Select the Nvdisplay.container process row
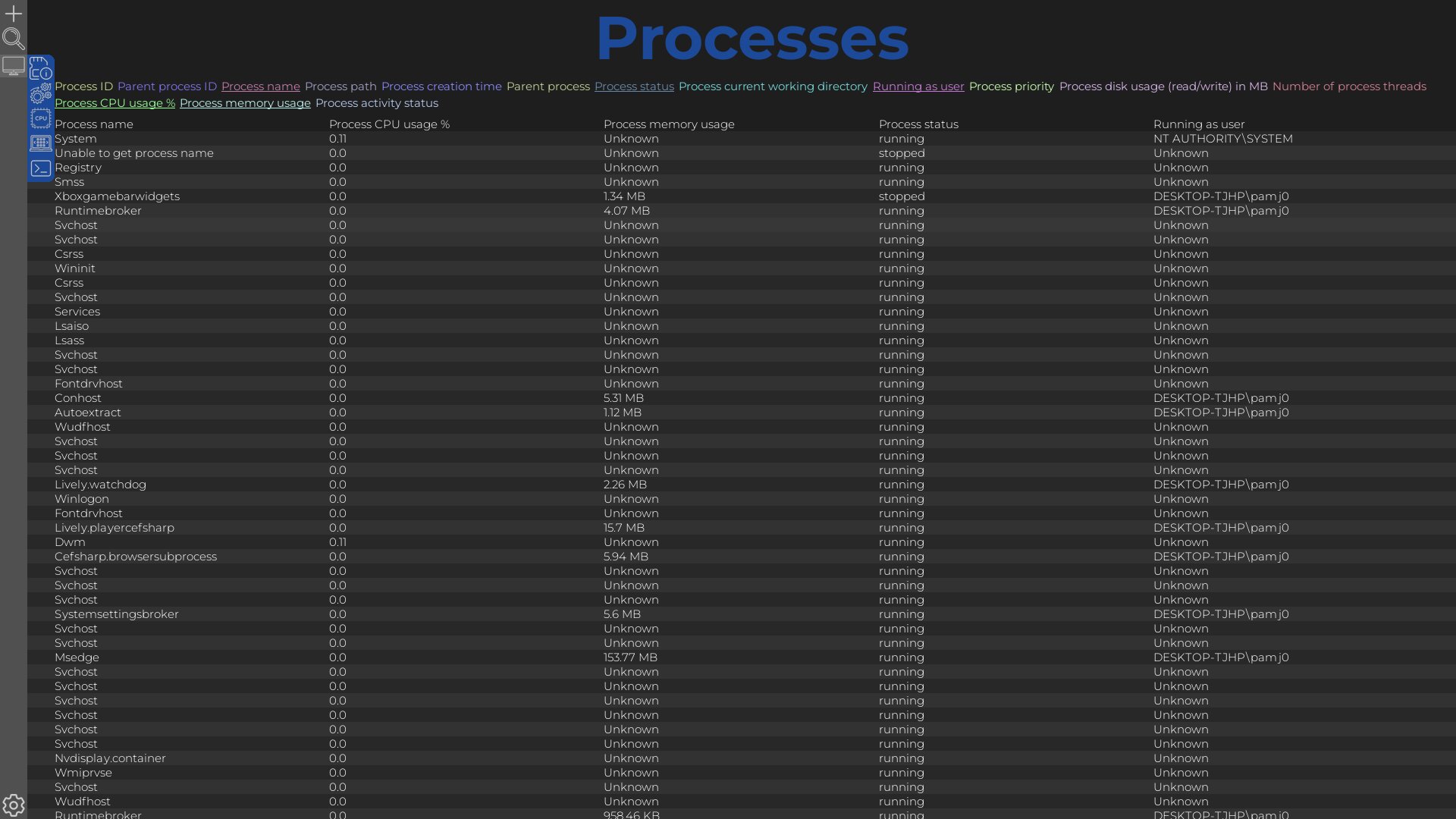This screenshot has width=1456, height=819. pyautogui.click(x=742, y=758)
